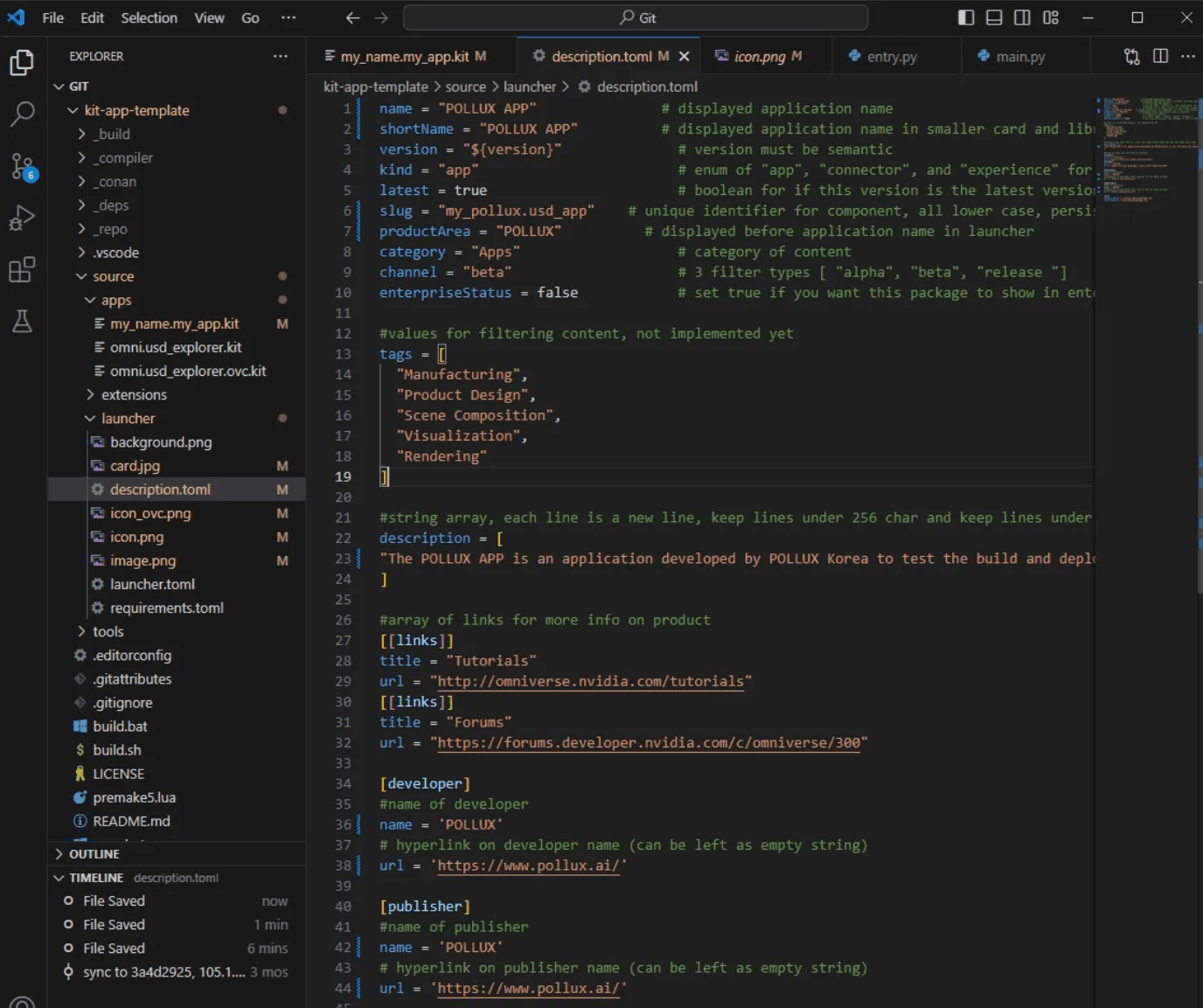Click the launcher breadcrumb segment
1203x1008 pixels.
pos(529,87)
